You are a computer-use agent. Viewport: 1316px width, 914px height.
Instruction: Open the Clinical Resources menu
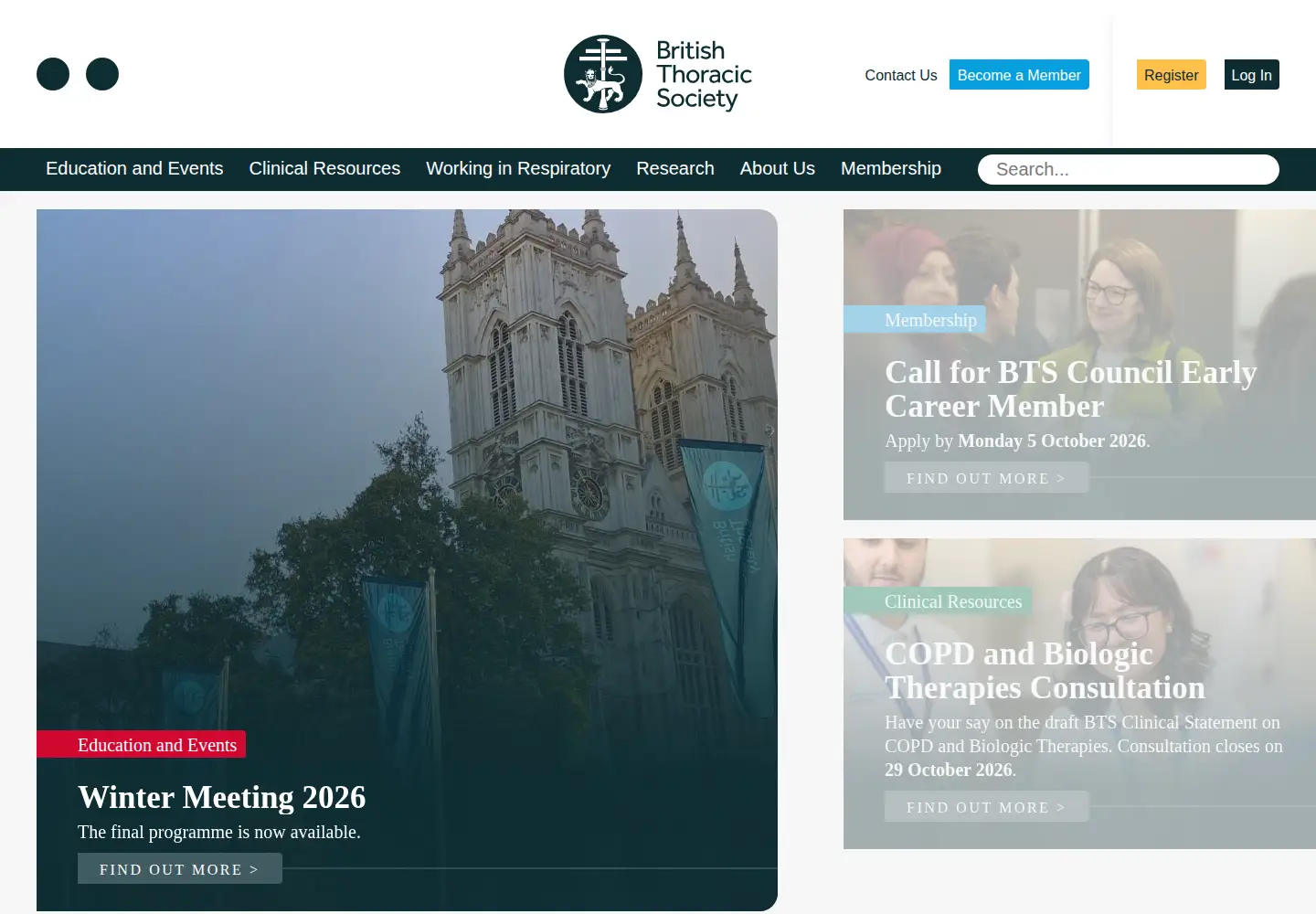(324, 168)
